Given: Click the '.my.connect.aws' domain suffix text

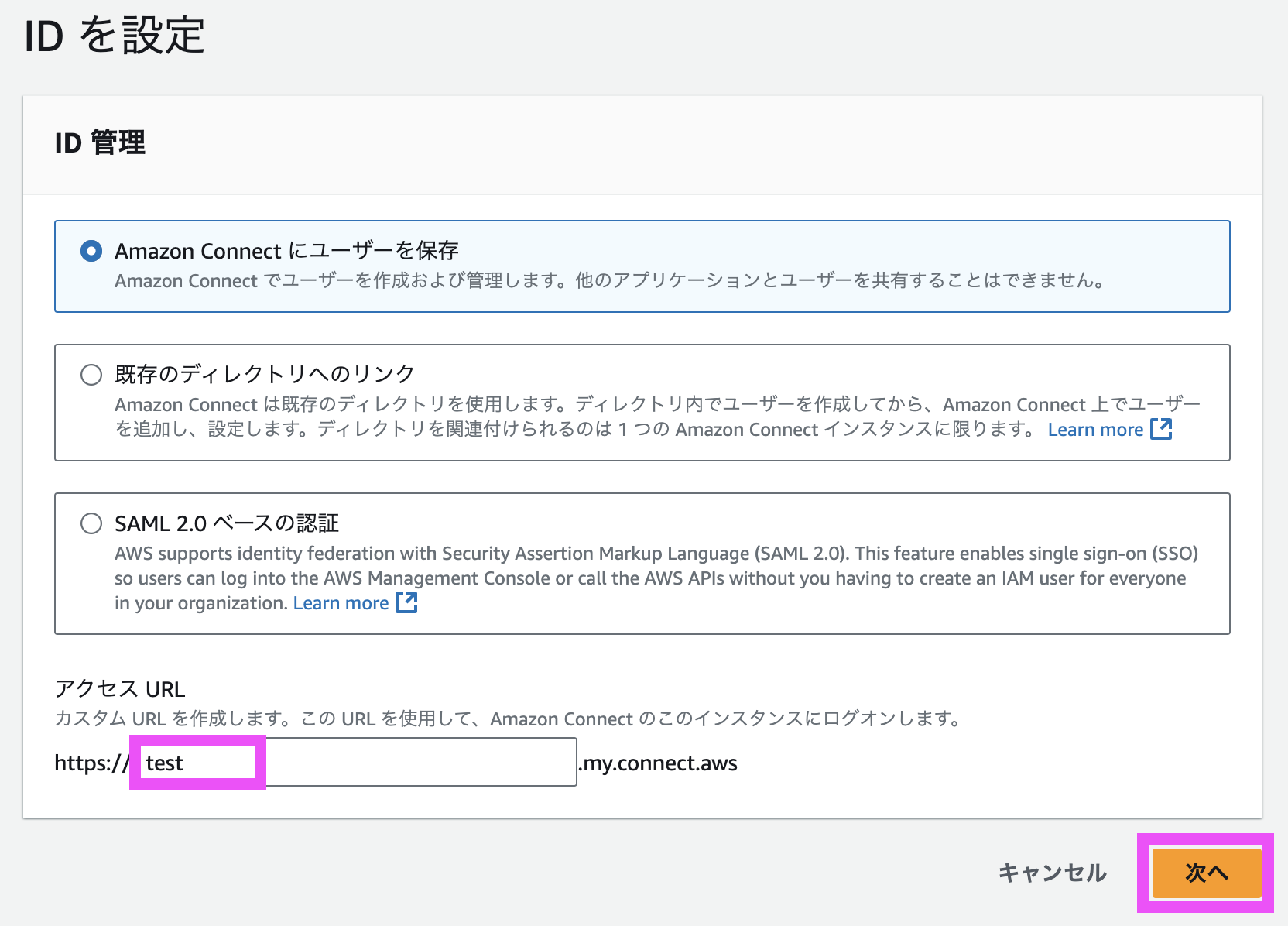Looking at the screenshot, I should 658,763.
